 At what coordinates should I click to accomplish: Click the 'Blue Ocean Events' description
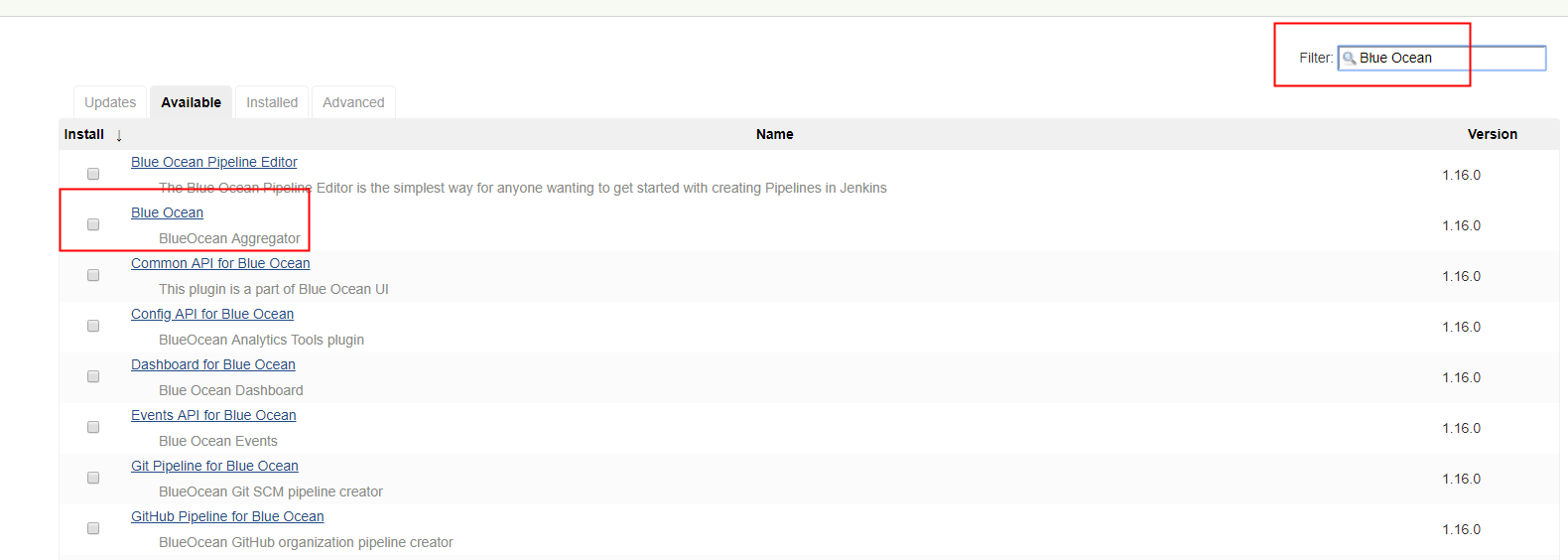tap(218, 441)
